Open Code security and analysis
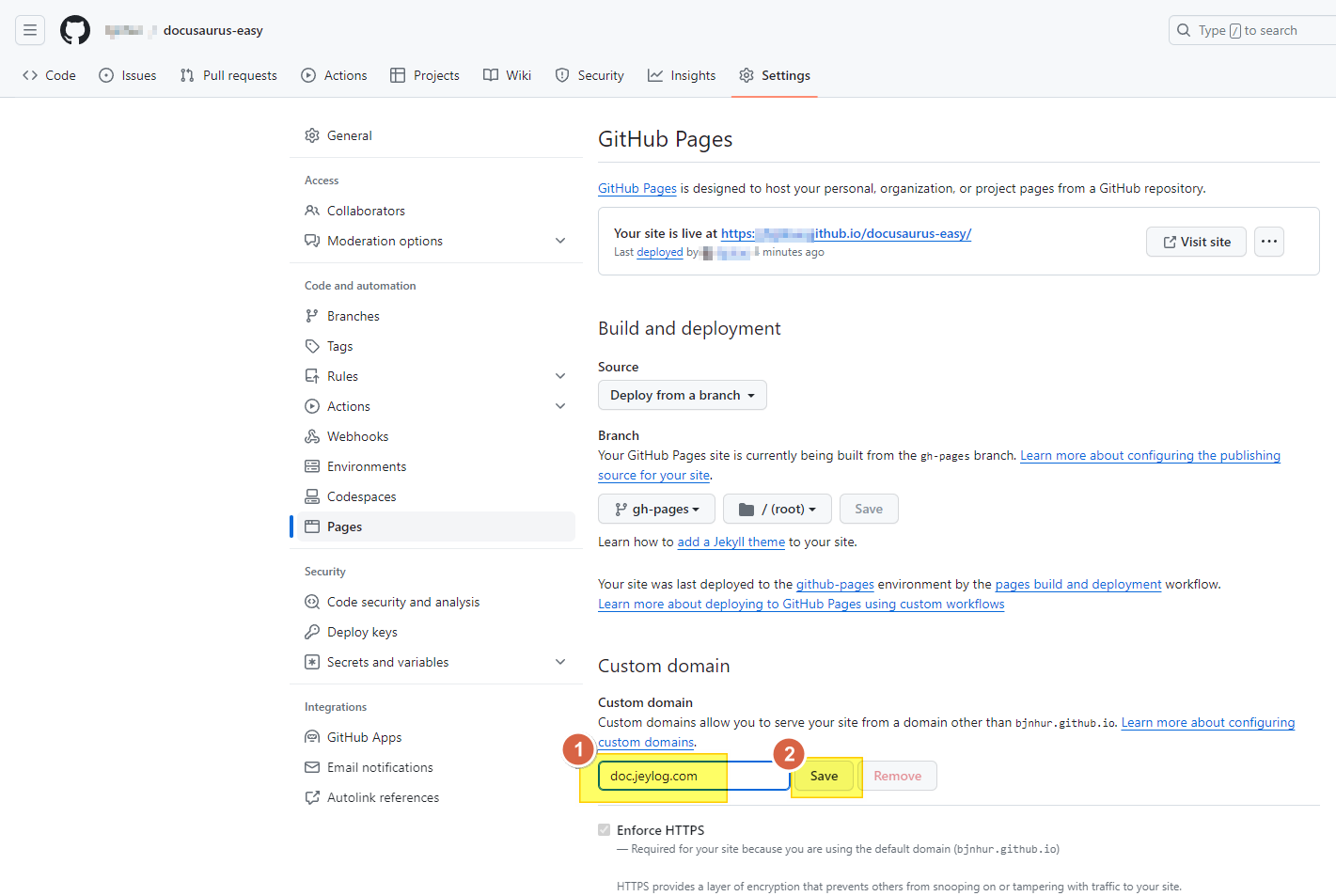 click(x=436, y=602)
